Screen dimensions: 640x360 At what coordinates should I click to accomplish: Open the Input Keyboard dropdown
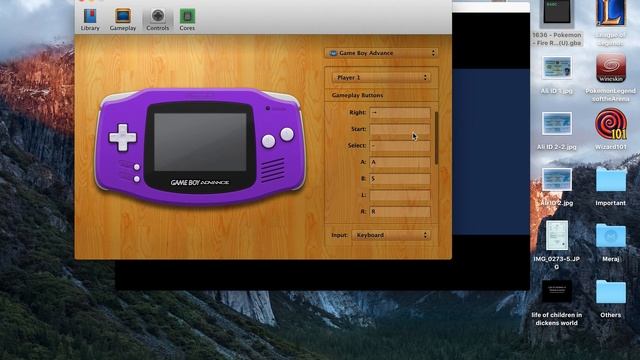tap(391, 236)
